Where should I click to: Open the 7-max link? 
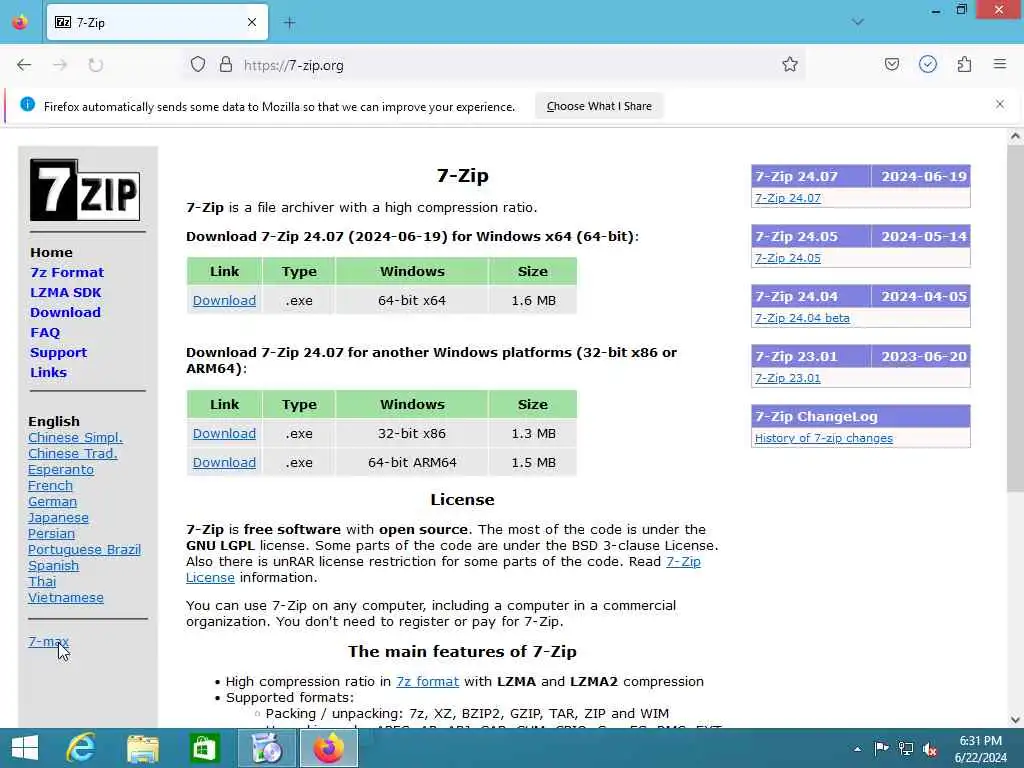pos(48,642)
